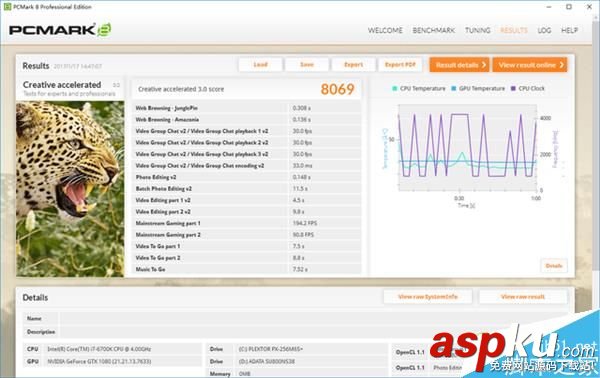This screenshot has width=600, height=378.
Task: Toggle the CPU Temperature legend marker
Action: 395,88
